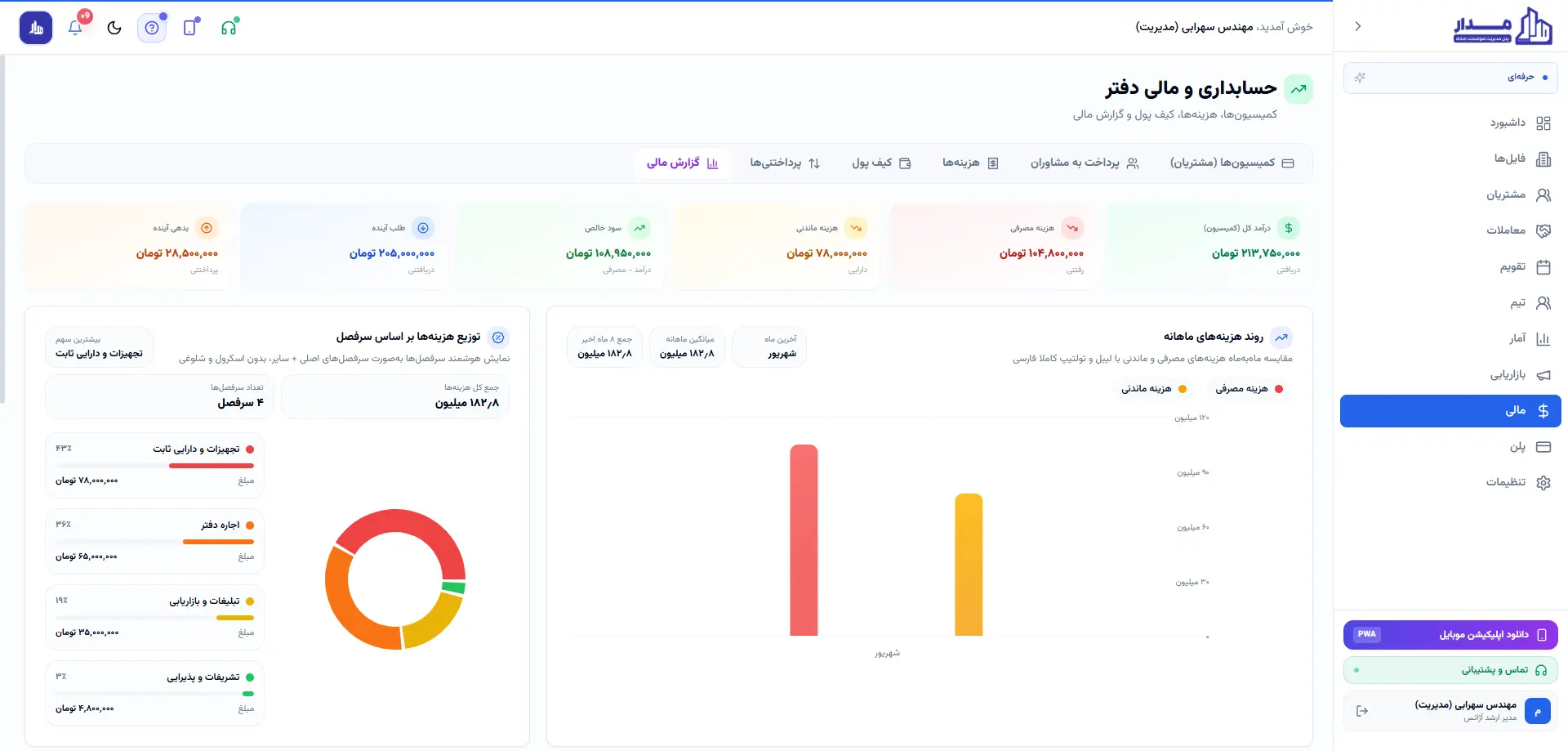Image resolution: width=1568 pixels, height=751 pixels.
Task: Click the بیشترین سهم box
Action: click(x=99, y=346)
